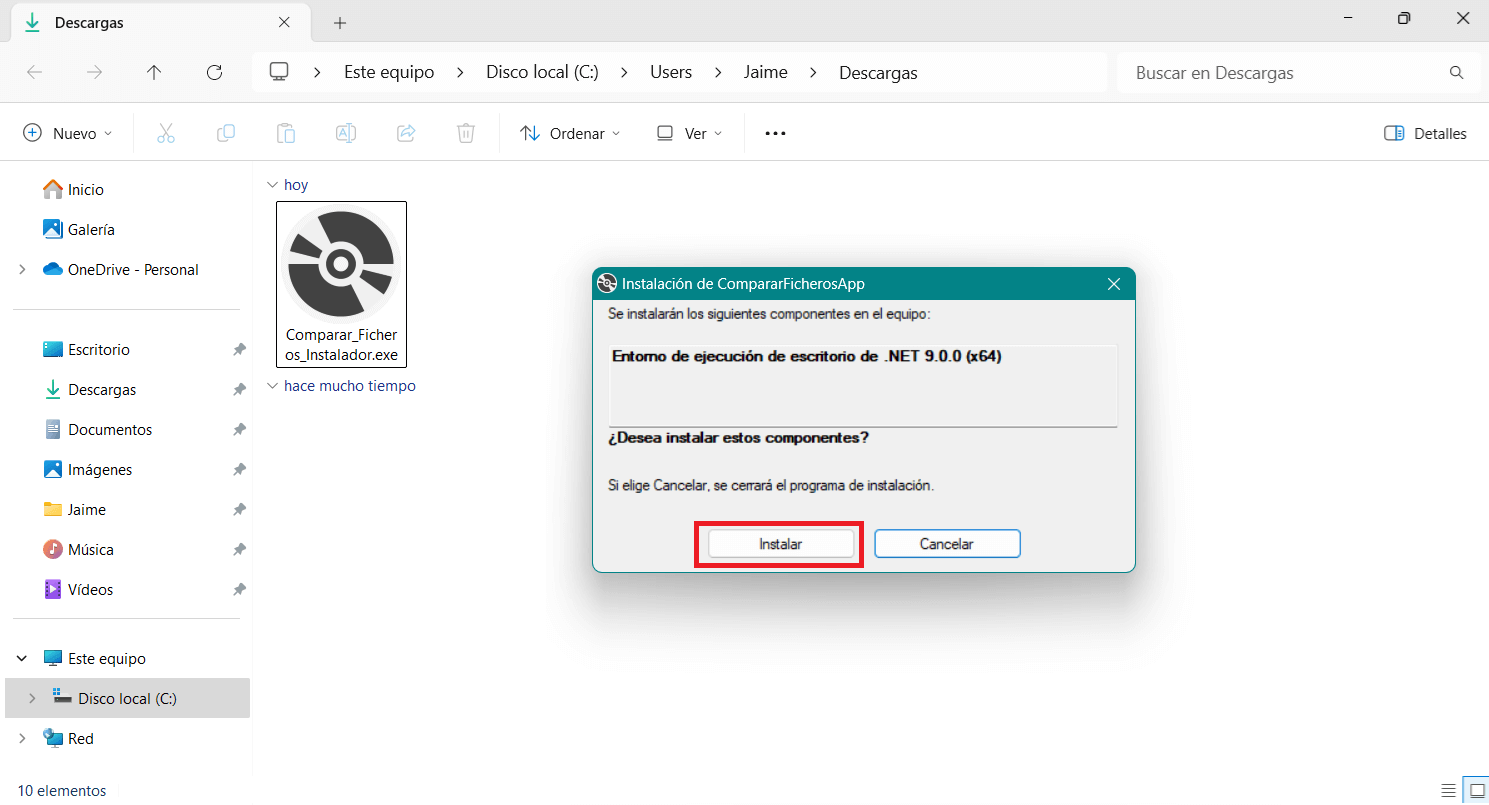The height and width of the screenshot is (805, 1489).
Task: Click the Share icon in toolbar
Action: click(406, 133)
